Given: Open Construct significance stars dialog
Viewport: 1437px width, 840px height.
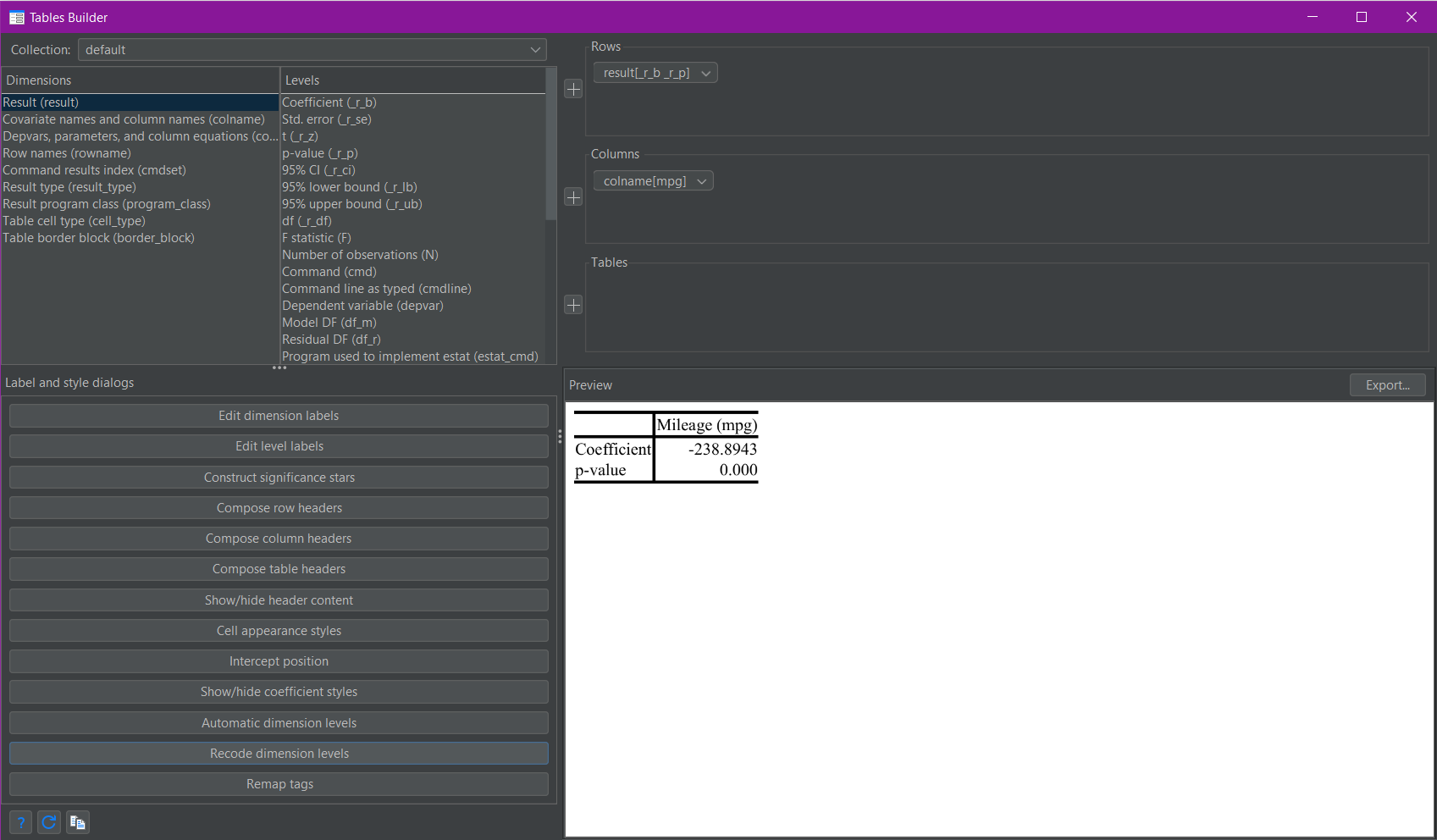Looking at the screenshot, I should click(279, 478).
